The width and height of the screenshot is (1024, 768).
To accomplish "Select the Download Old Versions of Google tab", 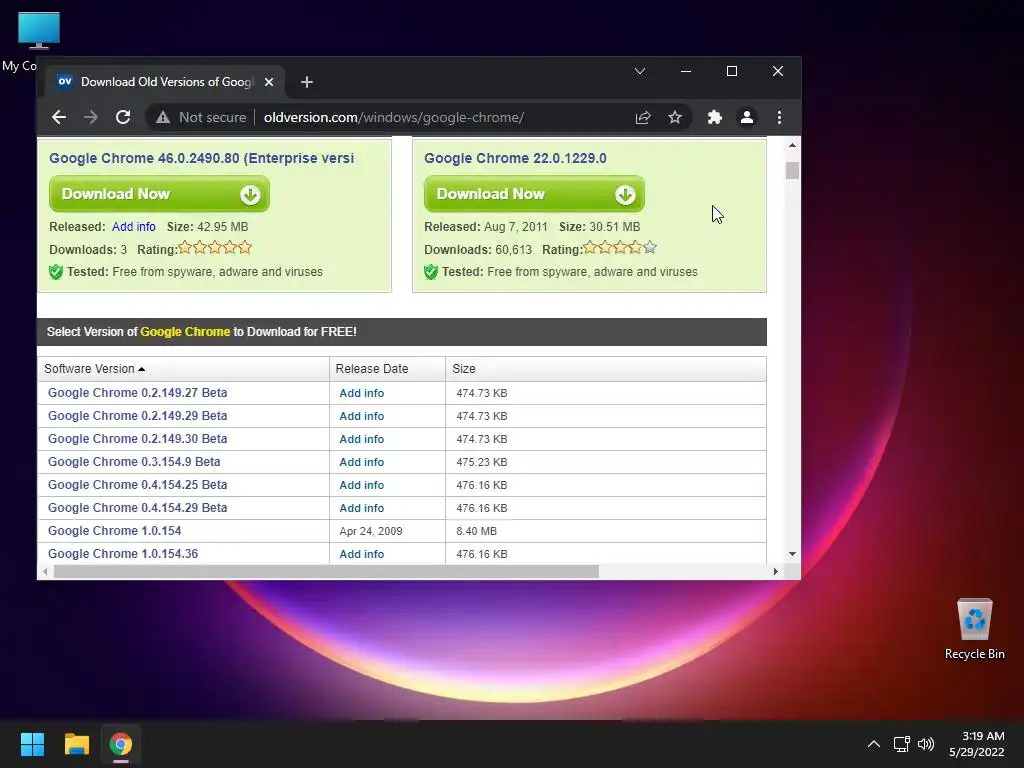I will pyautogui.click(x=166, y=82).
